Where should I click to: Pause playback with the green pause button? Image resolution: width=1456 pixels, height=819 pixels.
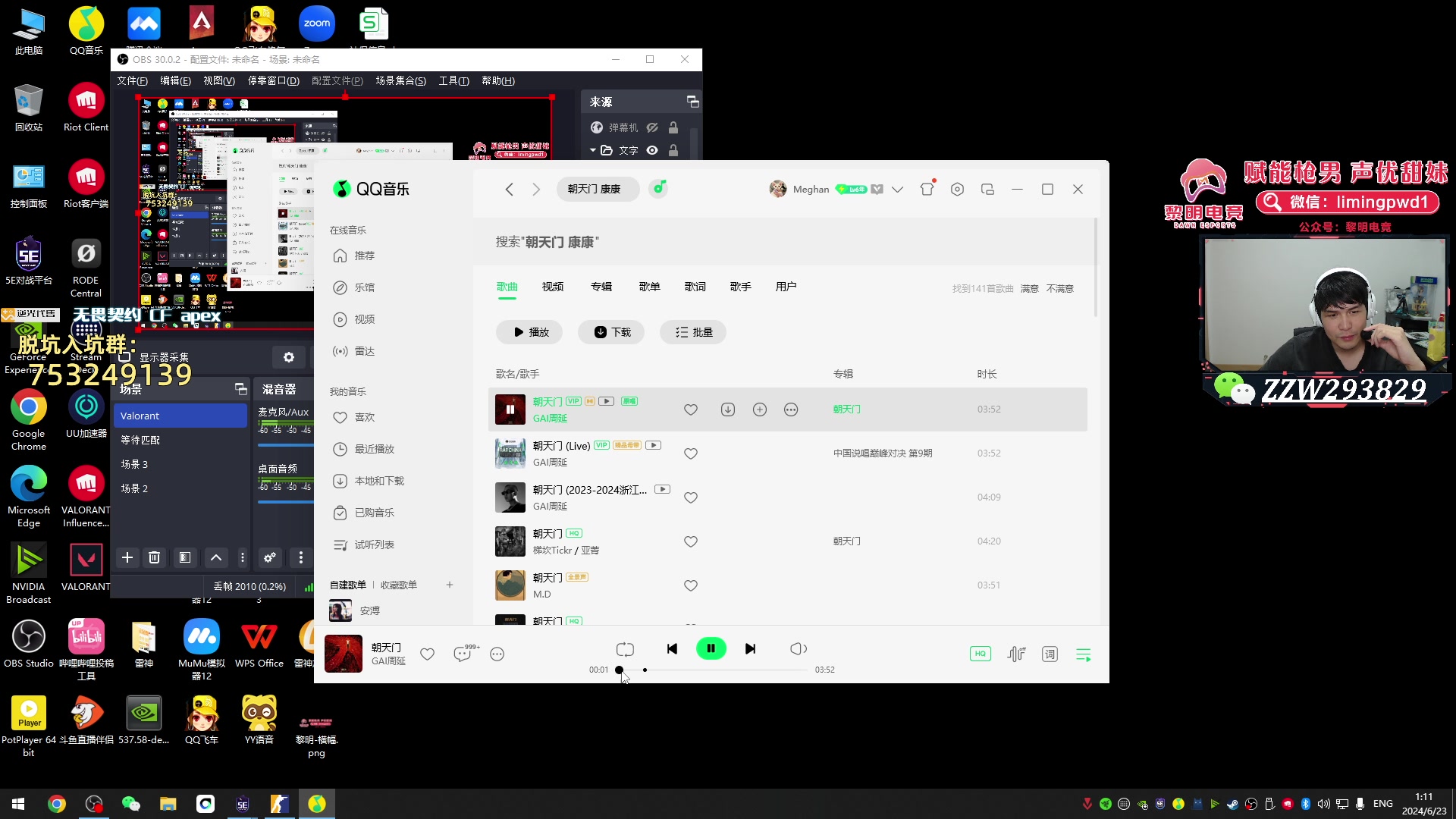pyautogui.click(x=711, y=648)
